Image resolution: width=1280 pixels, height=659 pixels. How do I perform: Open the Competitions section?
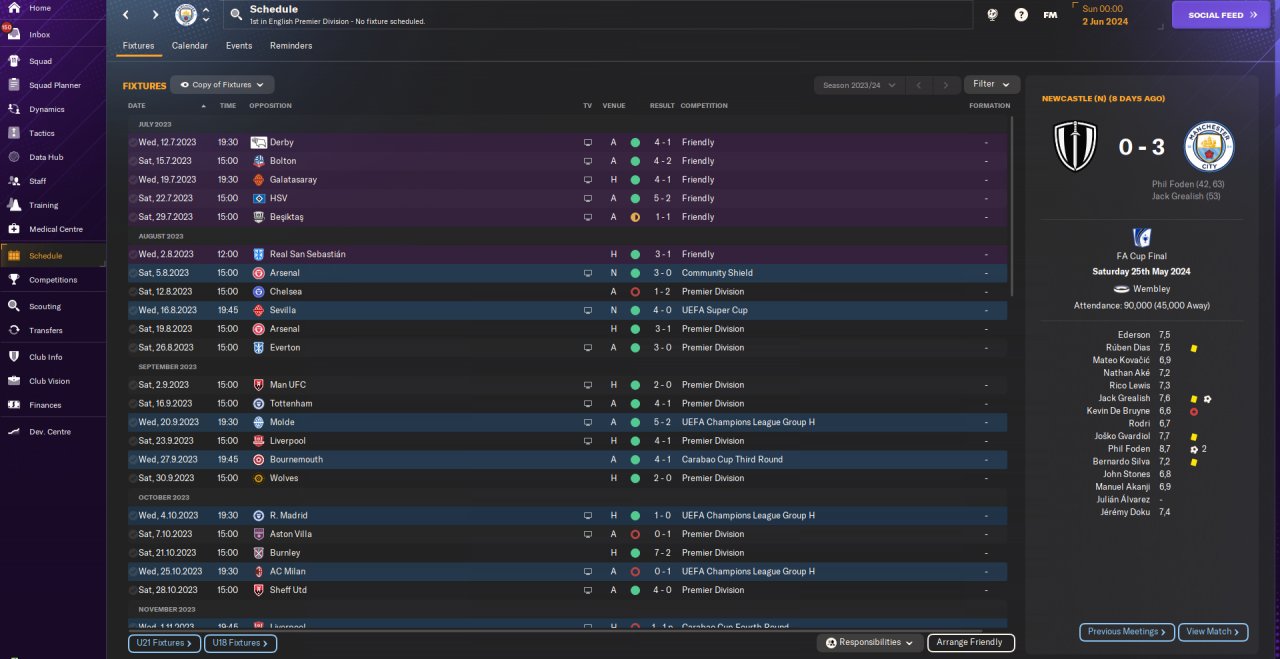tap(53, 280)
